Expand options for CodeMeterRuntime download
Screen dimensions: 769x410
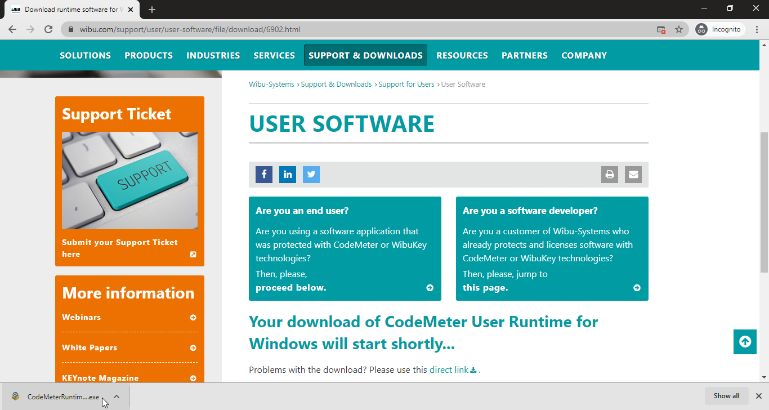(116, 396)
